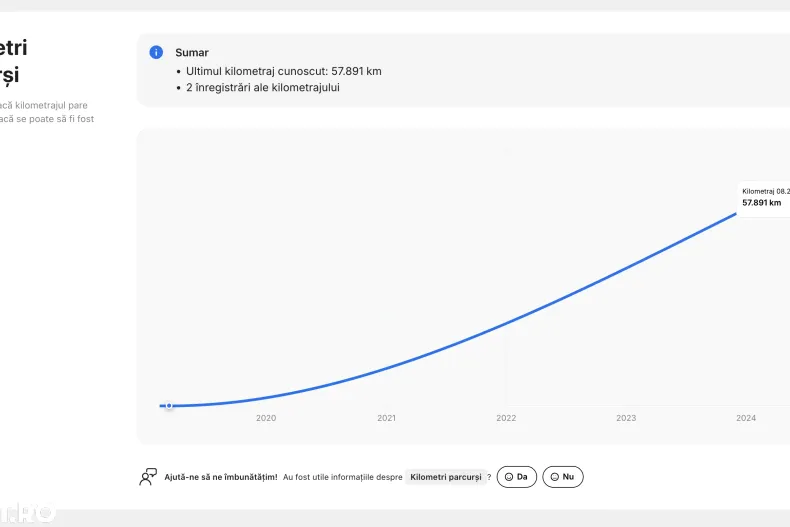
Task: Click the Sumar heading text
Action: (192, 52)
